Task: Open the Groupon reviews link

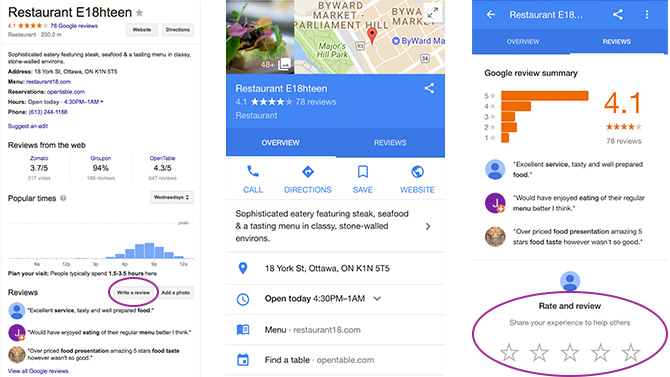Action: pos(101,158)
